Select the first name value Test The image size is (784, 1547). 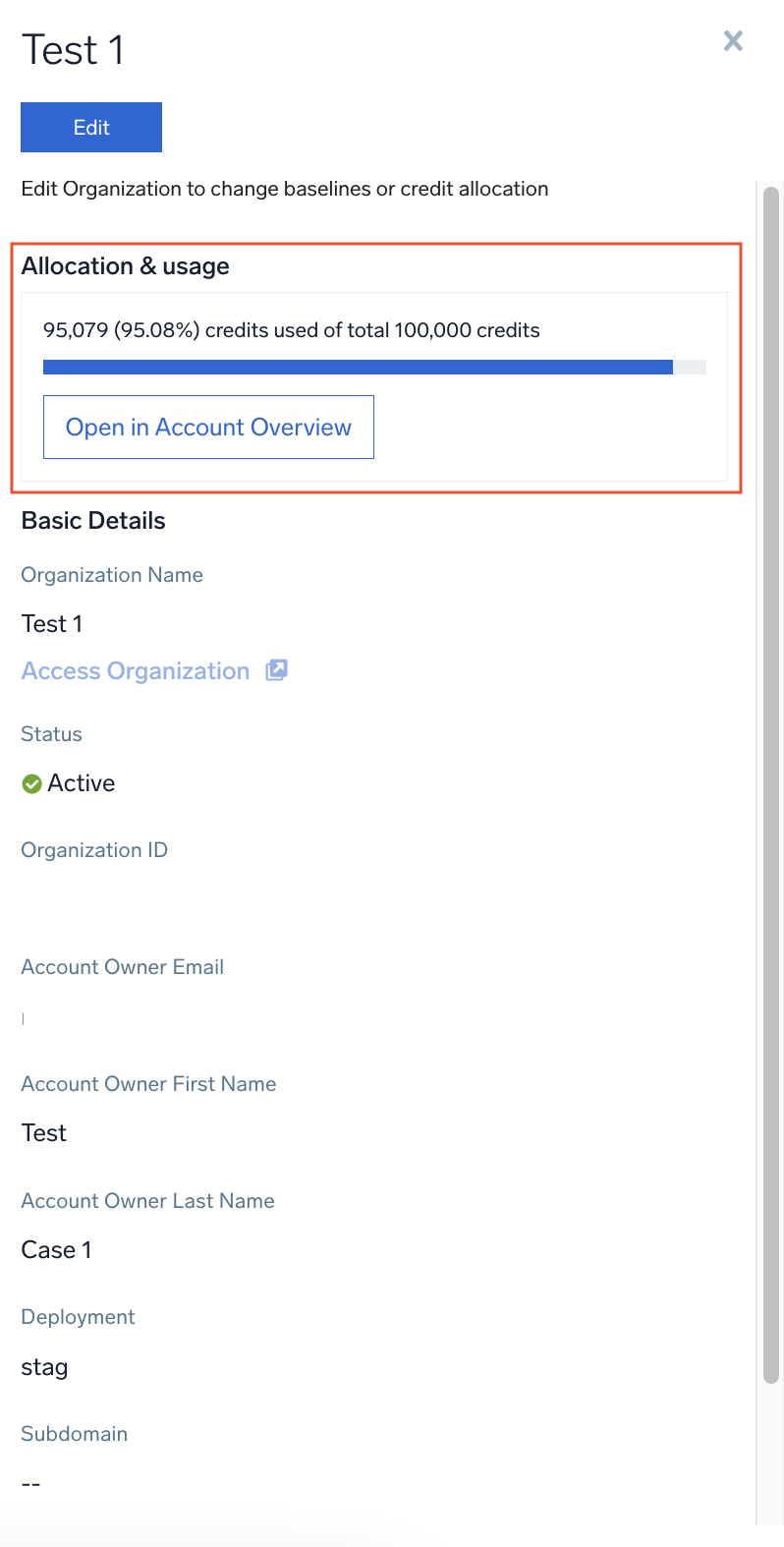point(44,1133)
